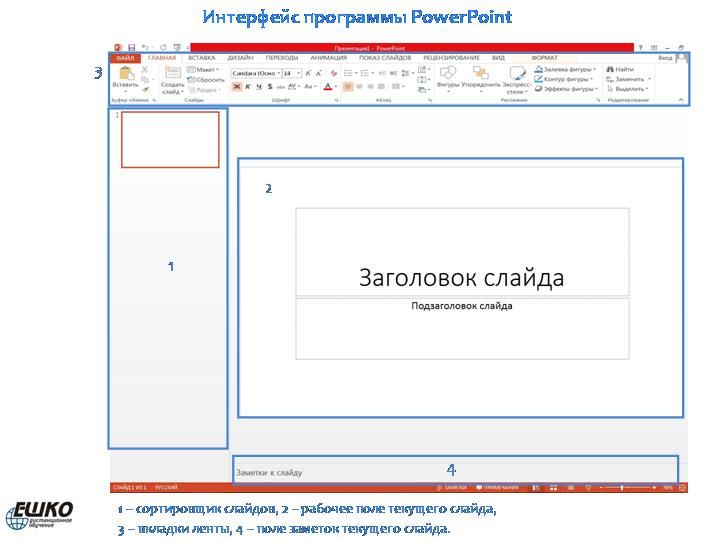Toggle text Shadow (S) formatting

coord(270,86)
